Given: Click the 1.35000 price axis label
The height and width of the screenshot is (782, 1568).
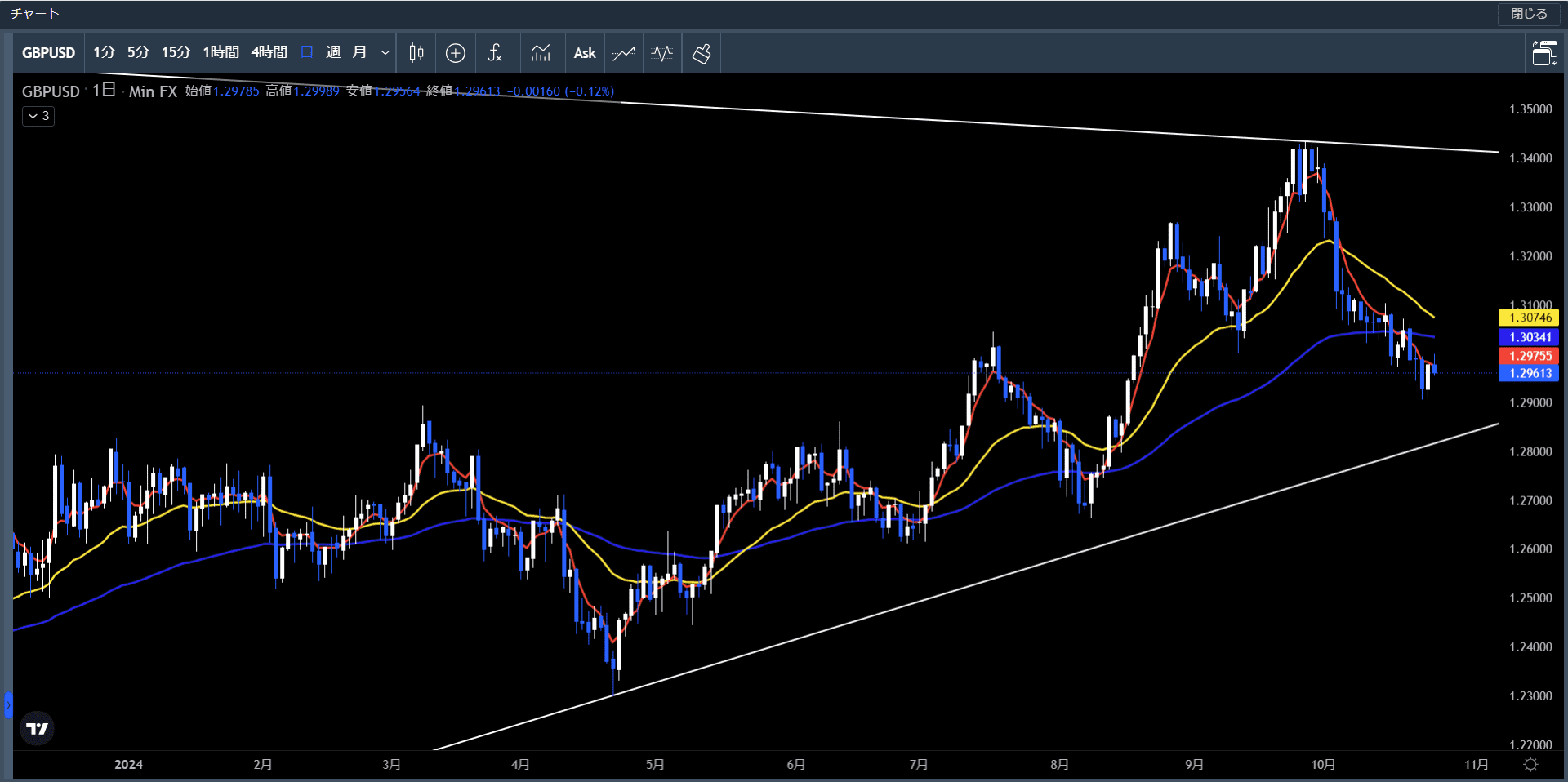Looking at the screenshot, I should coord(1530,109).
